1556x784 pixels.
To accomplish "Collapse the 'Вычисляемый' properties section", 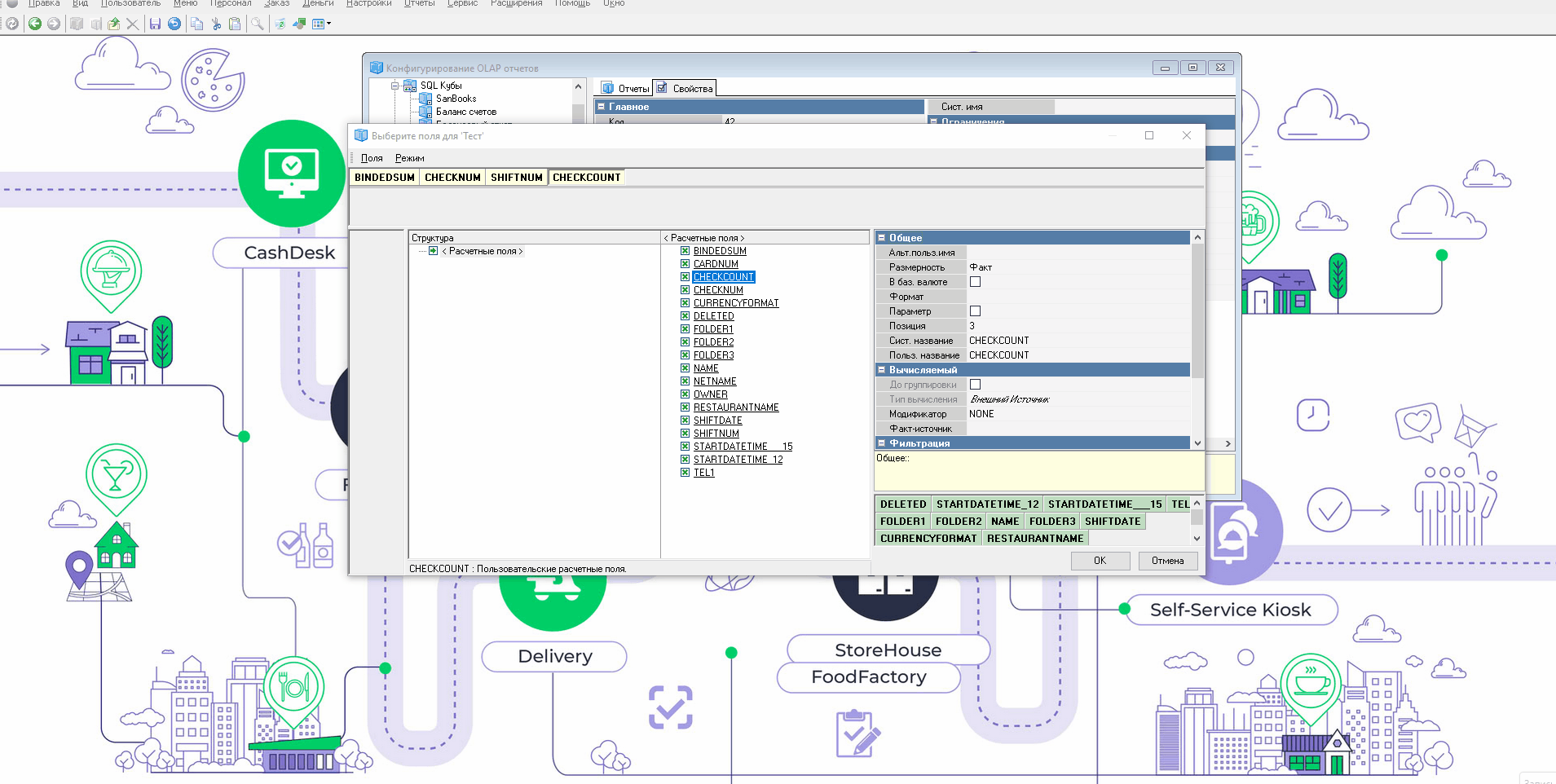I will 881,370.
